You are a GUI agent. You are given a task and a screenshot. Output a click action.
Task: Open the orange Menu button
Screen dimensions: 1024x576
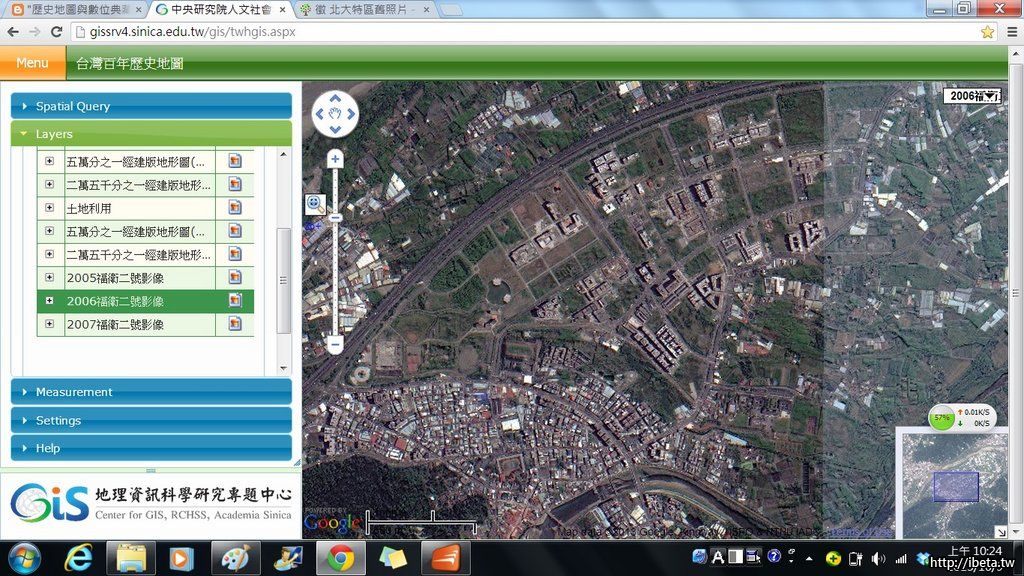tap(32, 63)
